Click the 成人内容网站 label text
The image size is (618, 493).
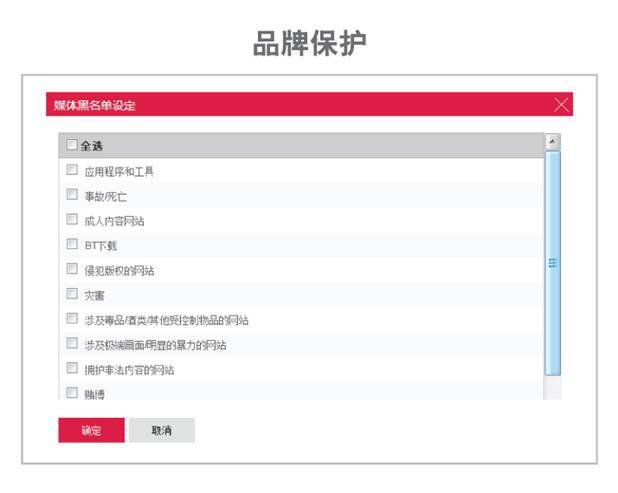click(114, 221)
